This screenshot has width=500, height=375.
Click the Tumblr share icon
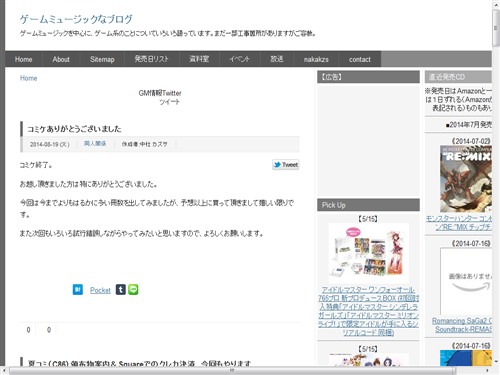(121, 289)
